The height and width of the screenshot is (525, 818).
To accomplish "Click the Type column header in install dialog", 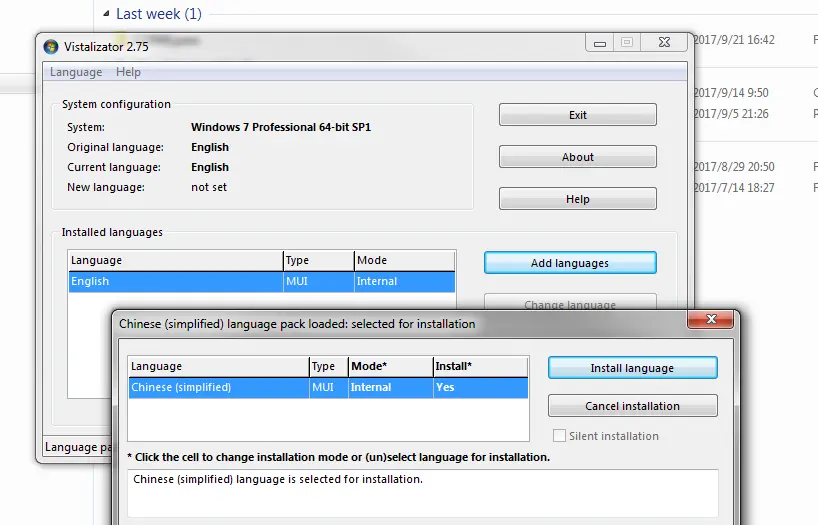I will coord(329,366).
